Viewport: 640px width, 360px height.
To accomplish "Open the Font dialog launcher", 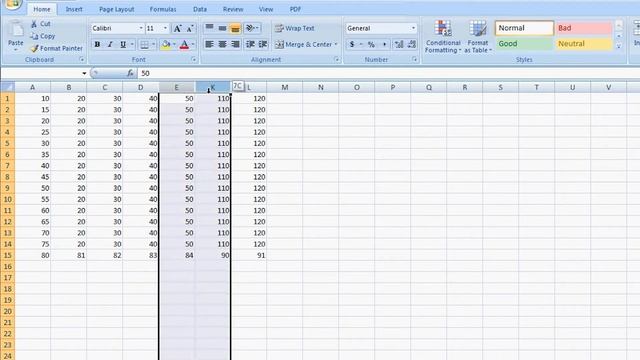I will [x=193, y=60].
